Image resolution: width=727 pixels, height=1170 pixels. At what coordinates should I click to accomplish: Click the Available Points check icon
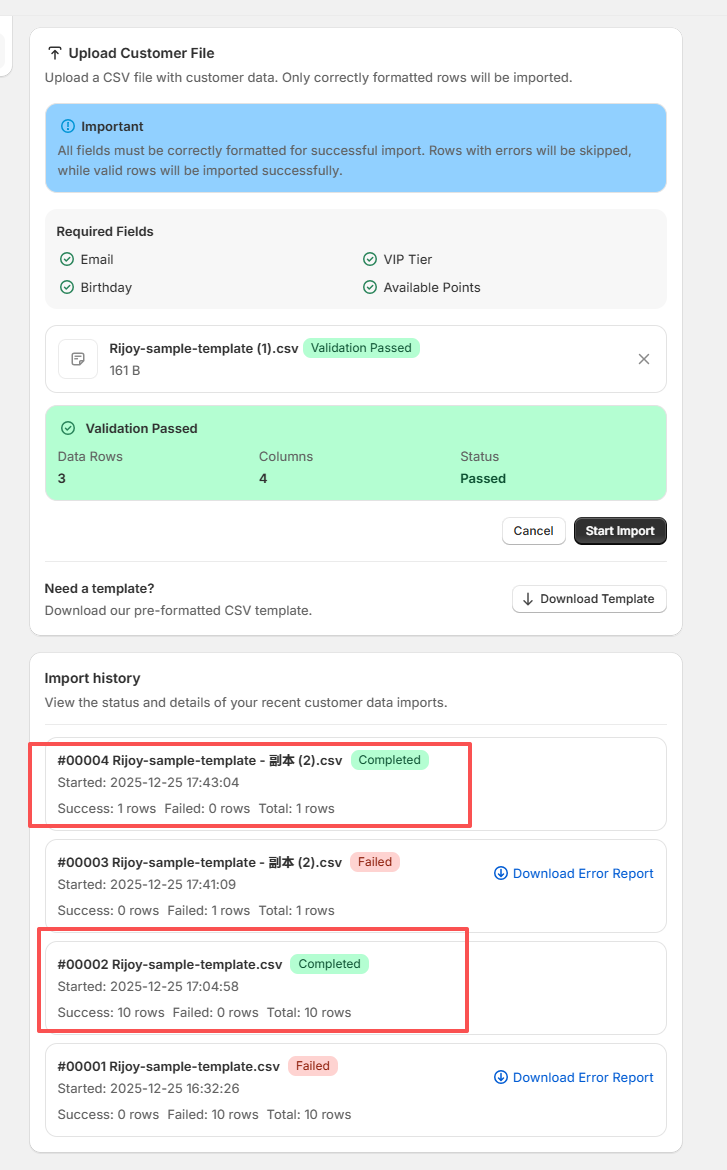(370, 287)
